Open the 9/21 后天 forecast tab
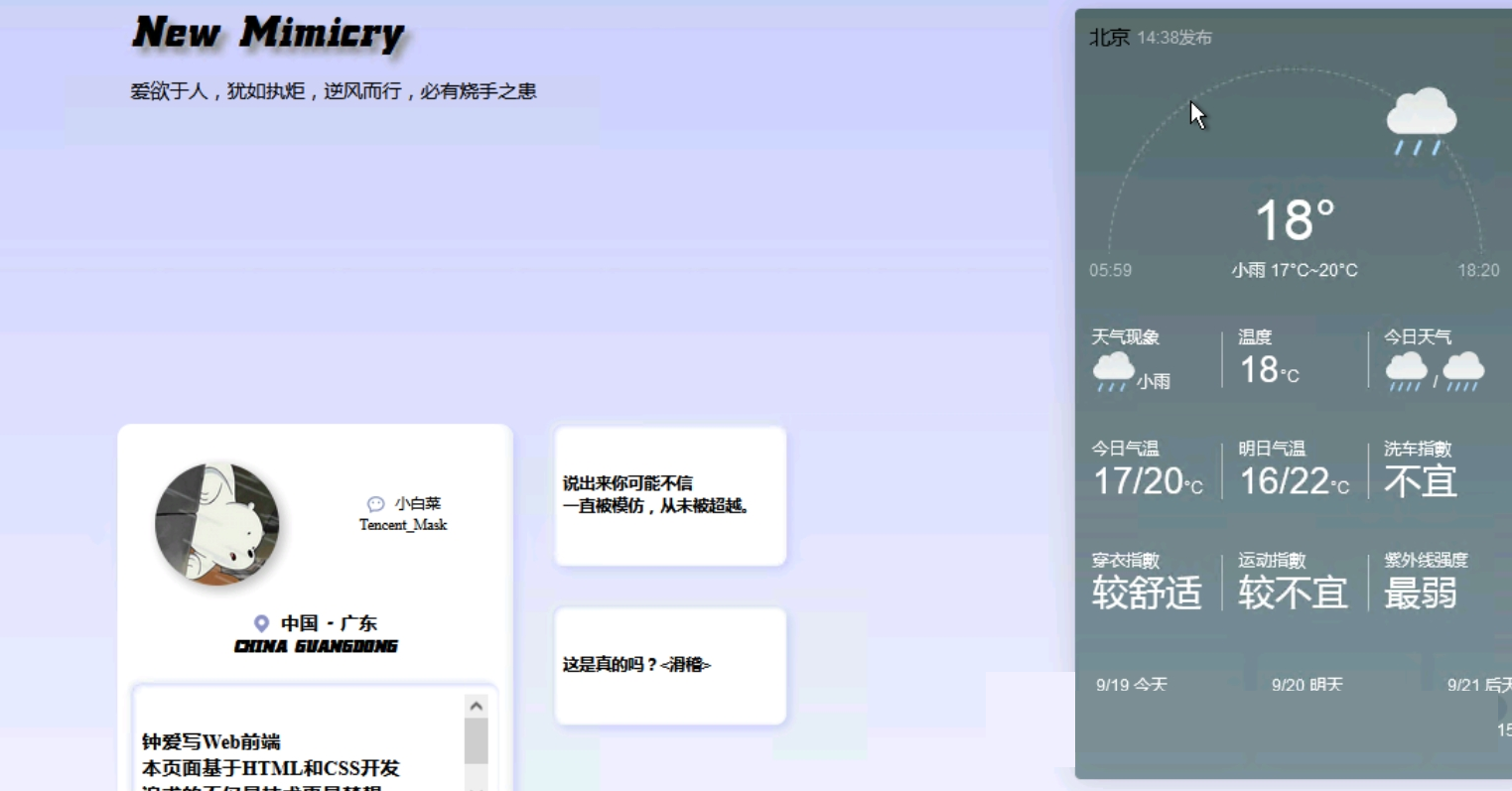 click(x=1479, y=685)
